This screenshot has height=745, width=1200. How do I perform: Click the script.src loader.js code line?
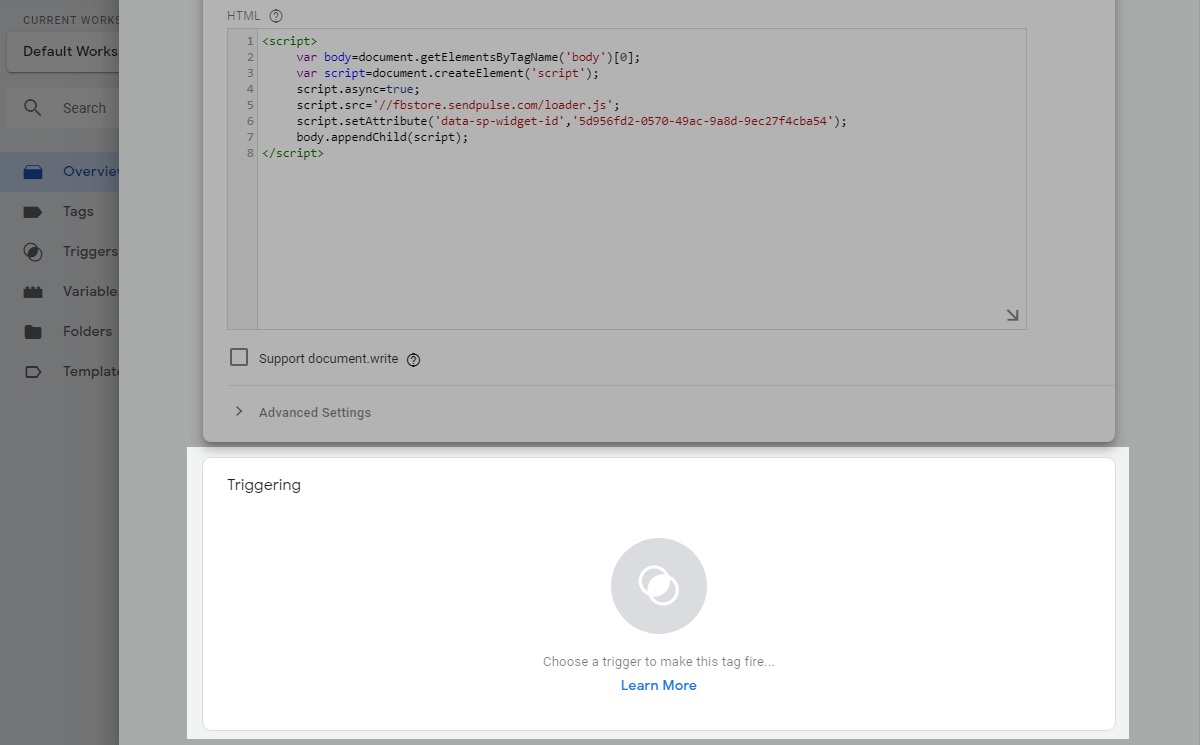tap(458, 105)
